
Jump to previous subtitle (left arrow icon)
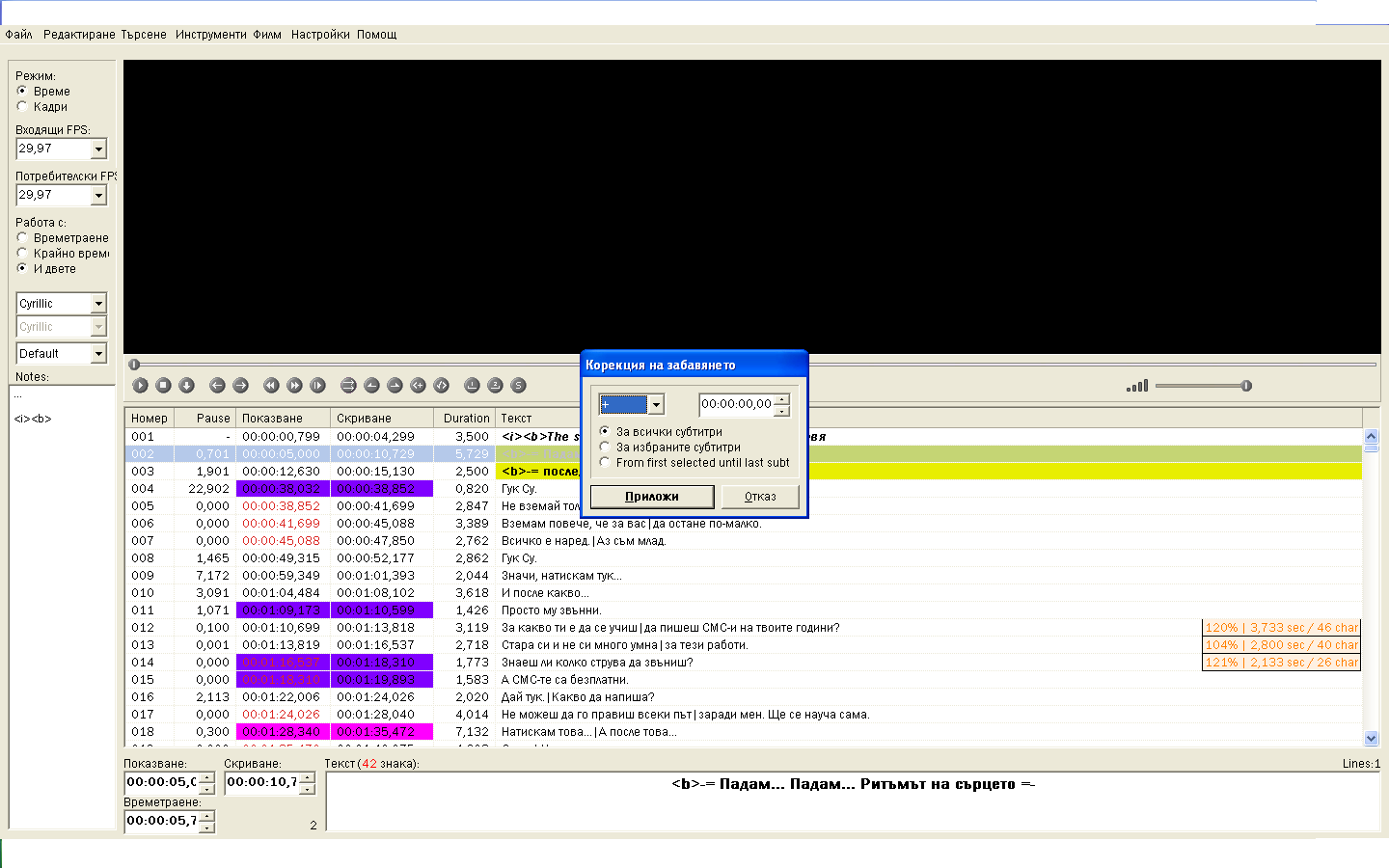click(x=218, y=385)
